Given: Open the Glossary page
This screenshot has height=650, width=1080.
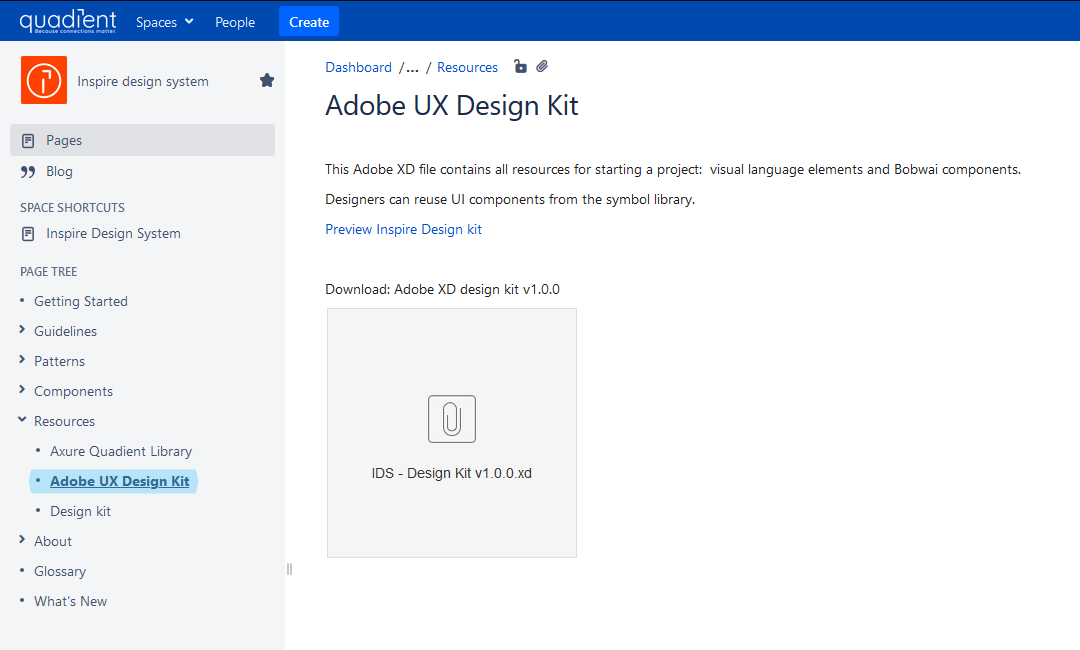Looking at the screenshot, I should coord(60,572).
